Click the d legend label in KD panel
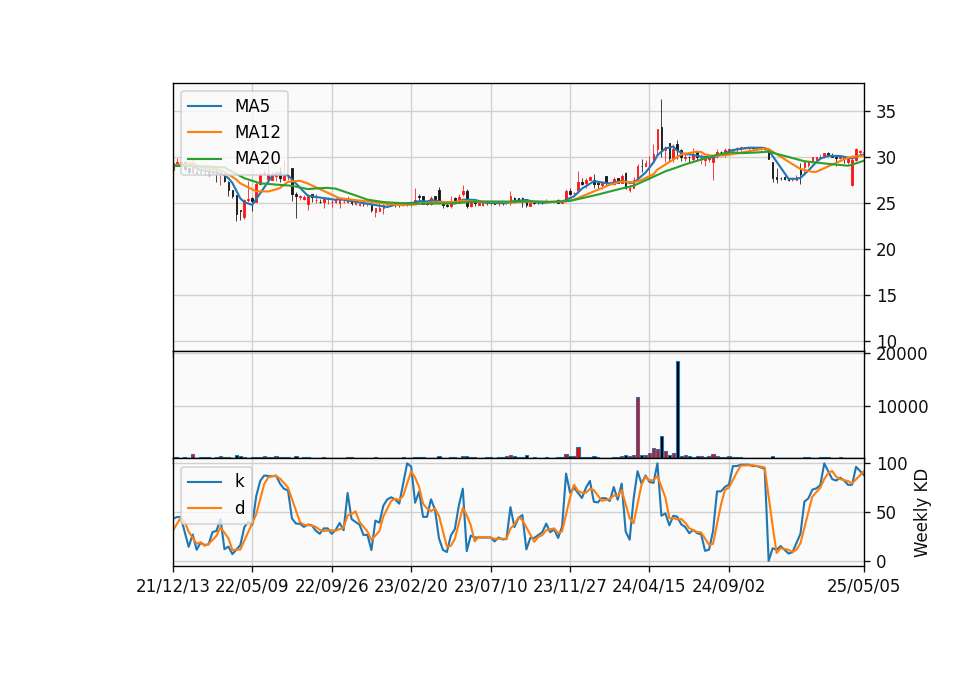960x690 pixels. point(239,508)
